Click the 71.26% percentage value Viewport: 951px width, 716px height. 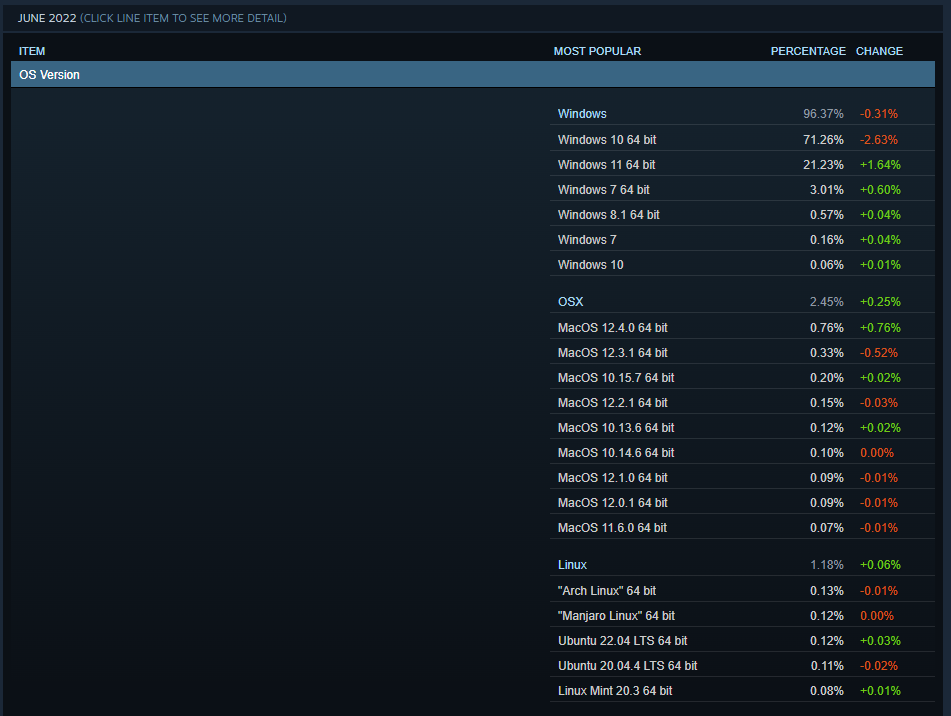tap(823, 139)
